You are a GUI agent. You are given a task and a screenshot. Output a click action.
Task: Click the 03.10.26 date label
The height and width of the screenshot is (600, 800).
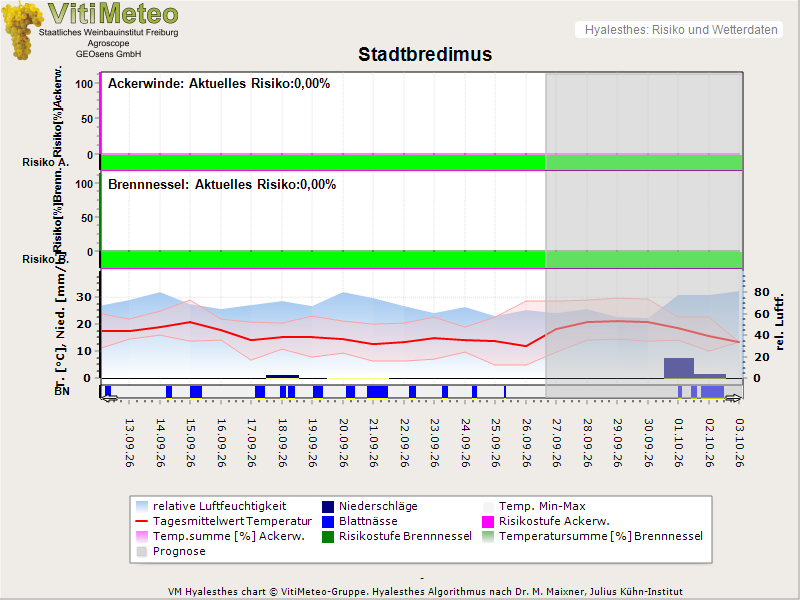click(x=739, y=443)
